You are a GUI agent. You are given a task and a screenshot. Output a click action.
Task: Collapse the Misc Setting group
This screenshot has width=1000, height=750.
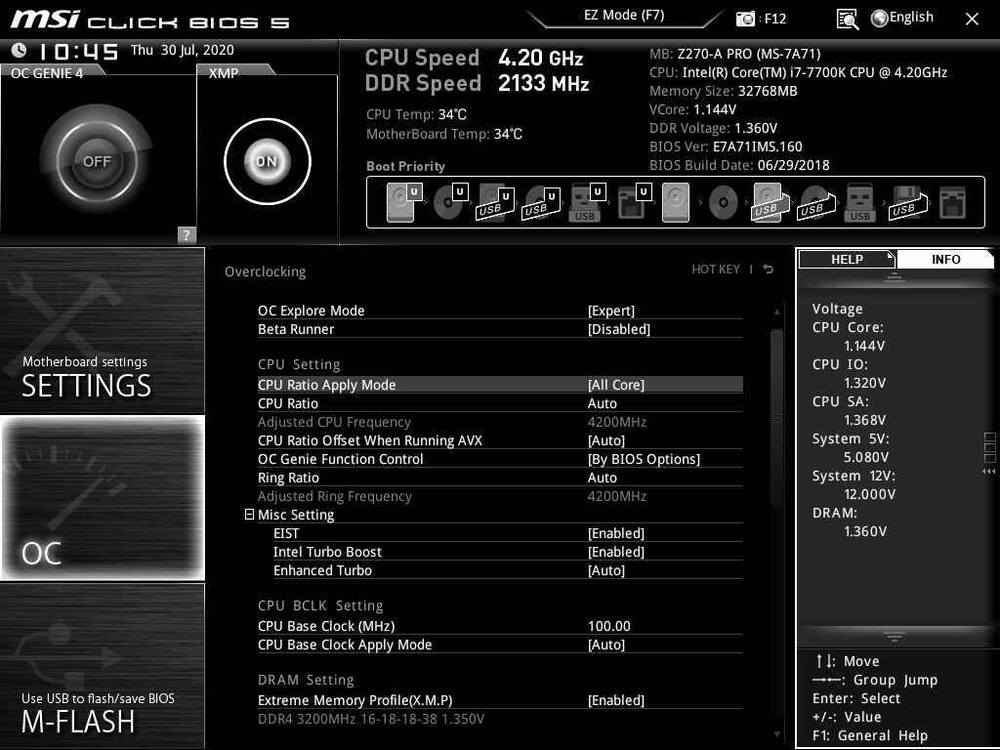(249, 514)
